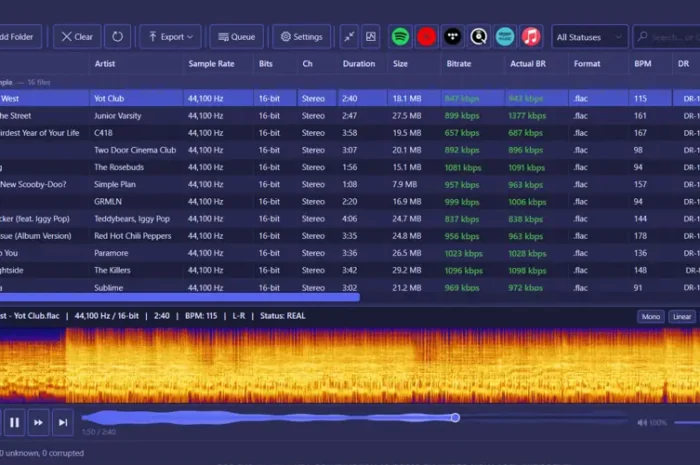700x465 pixels.
Task: Click the Add Folder button
Action: pos(20,37)
